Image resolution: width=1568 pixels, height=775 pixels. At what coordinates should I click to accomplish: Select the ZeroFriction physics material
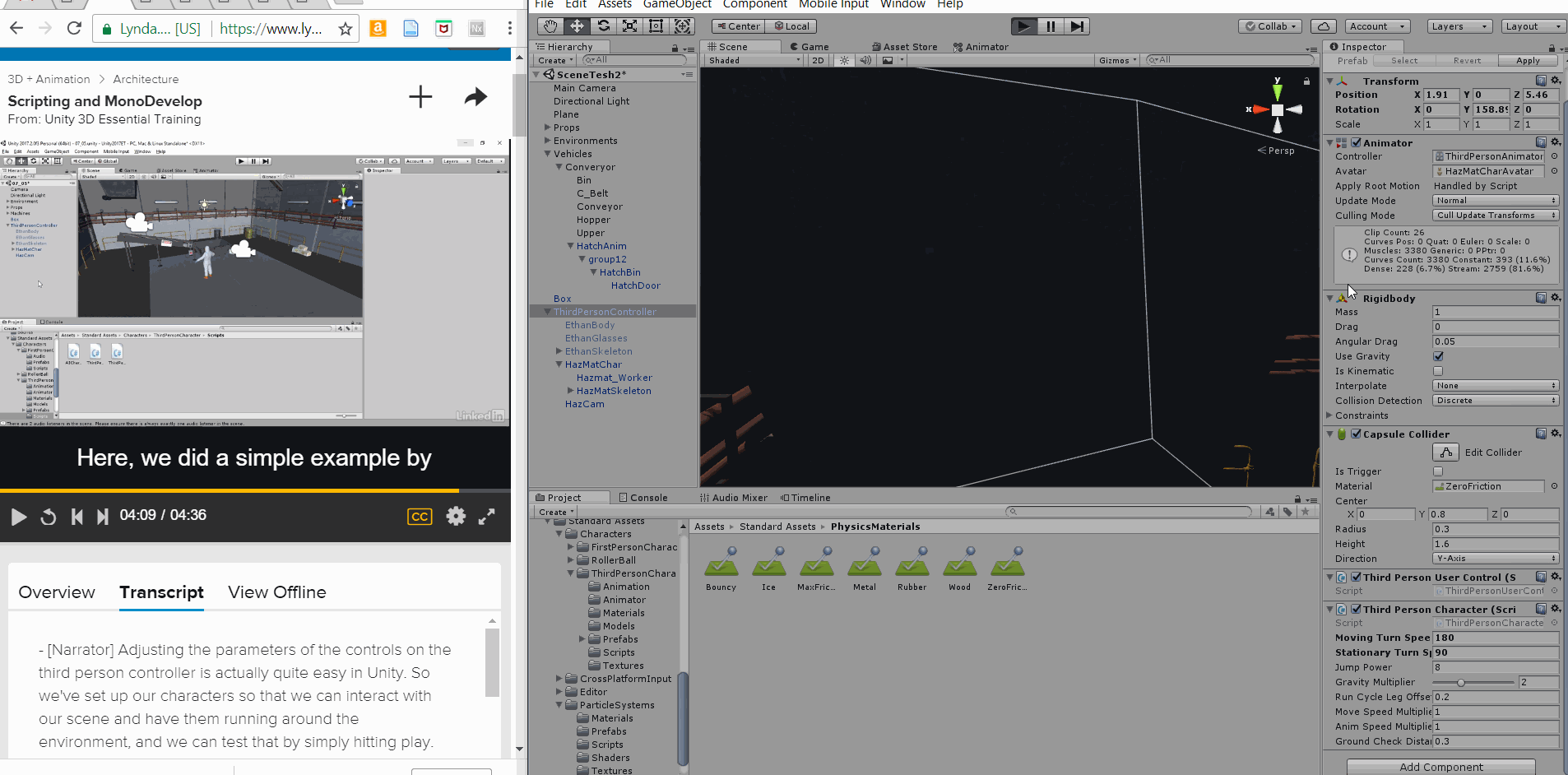(1007, 568)
